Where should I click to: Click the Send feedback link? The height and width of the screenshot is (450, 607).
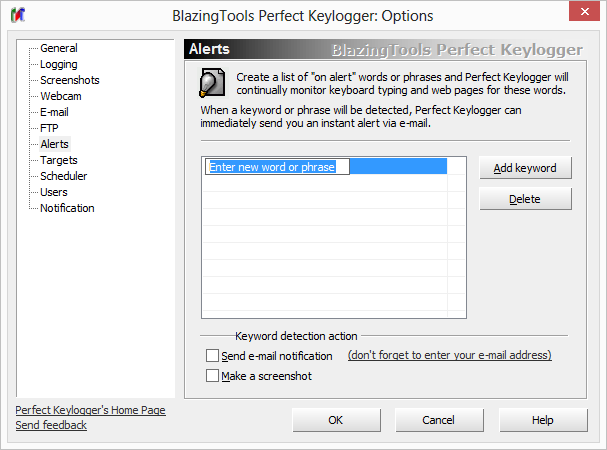point(51,425)
